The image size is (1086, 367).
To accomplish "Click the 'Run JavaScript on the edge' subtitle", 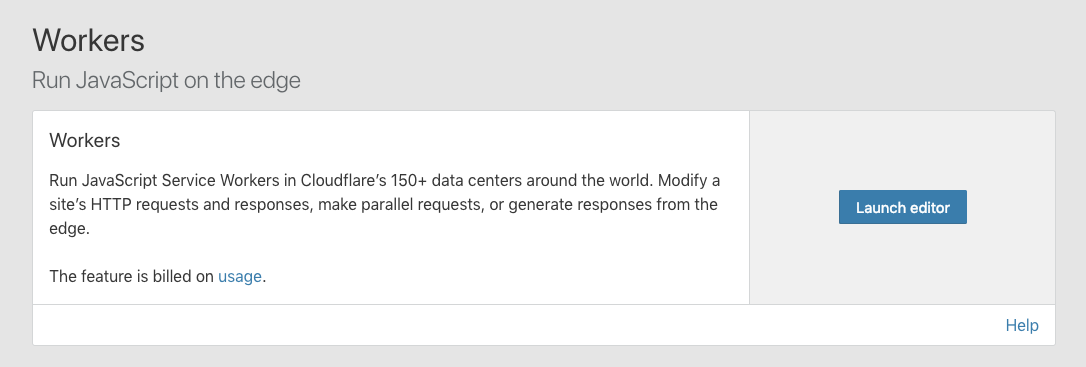I will (x=166, y=80).
